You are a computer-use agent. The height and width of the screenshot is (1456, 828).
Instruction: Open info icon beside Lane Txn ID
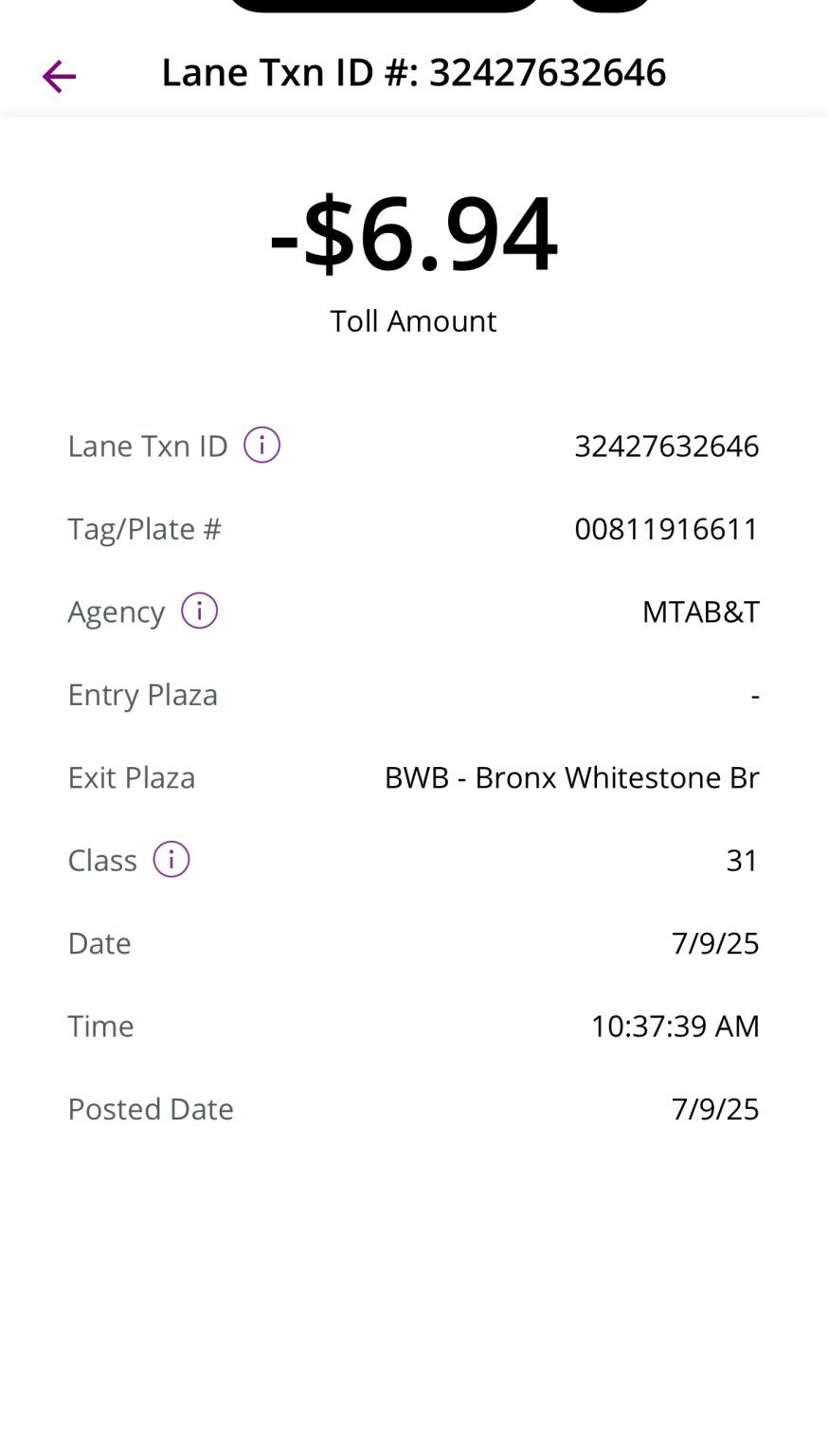tap(261, 445)
